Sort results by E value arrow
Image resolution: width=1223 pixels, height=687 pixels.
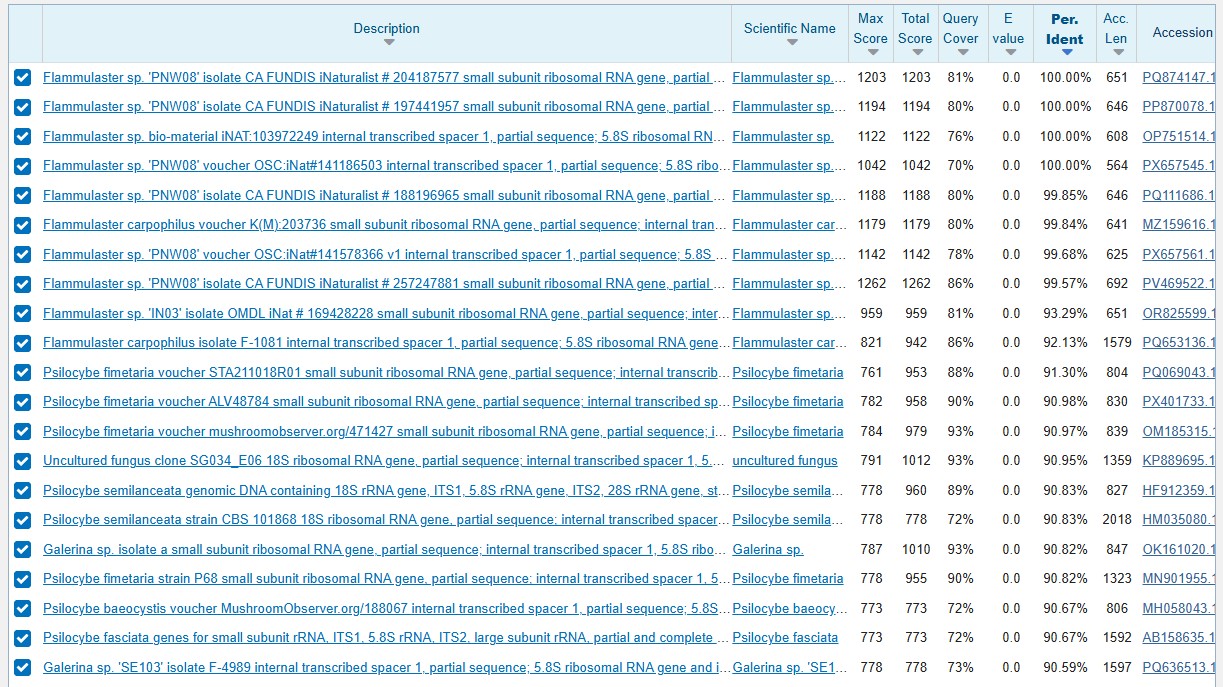1007,52
